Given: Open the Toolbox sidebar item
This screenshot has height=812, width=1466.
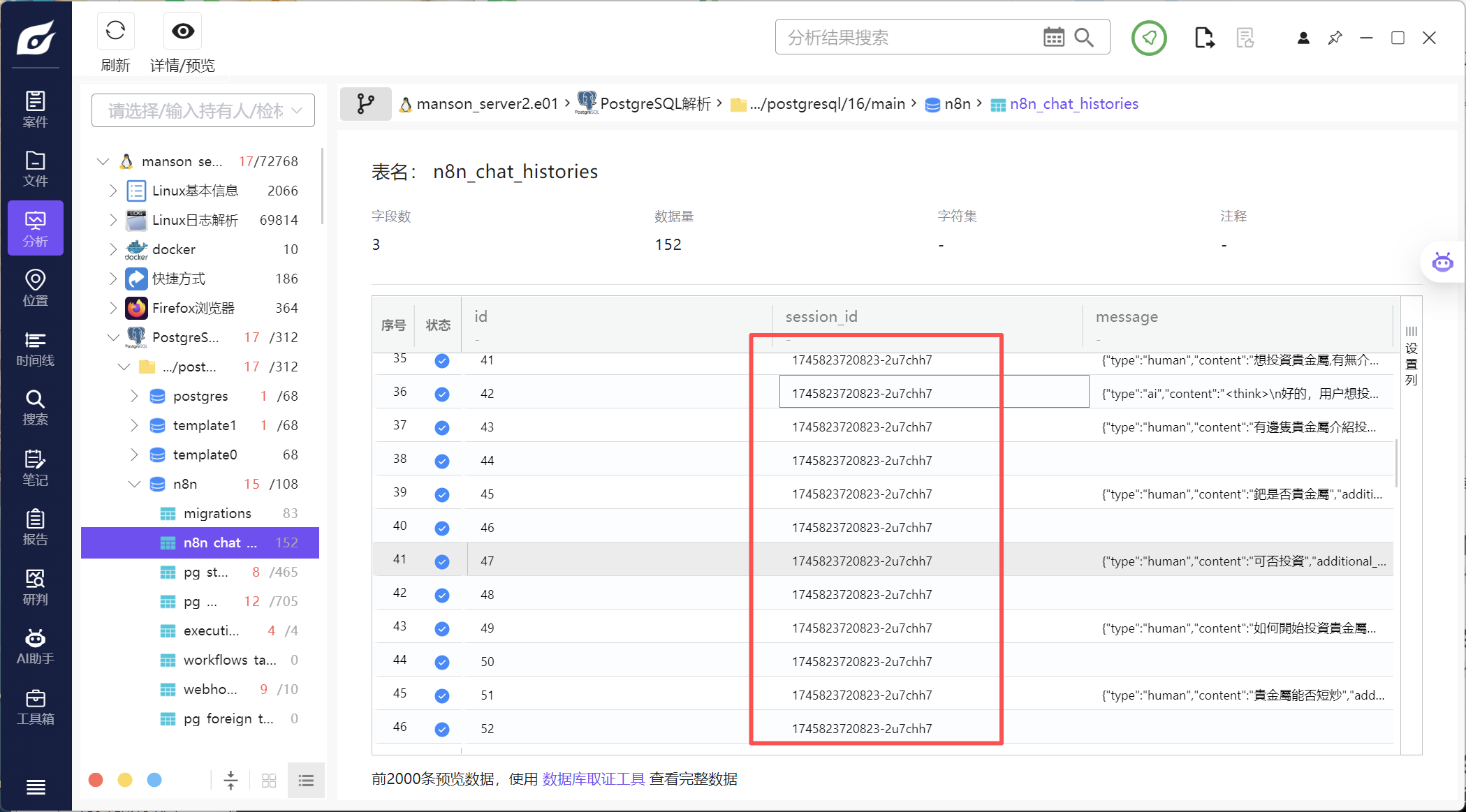Looking at the screenshot, I should coord(35,707).
